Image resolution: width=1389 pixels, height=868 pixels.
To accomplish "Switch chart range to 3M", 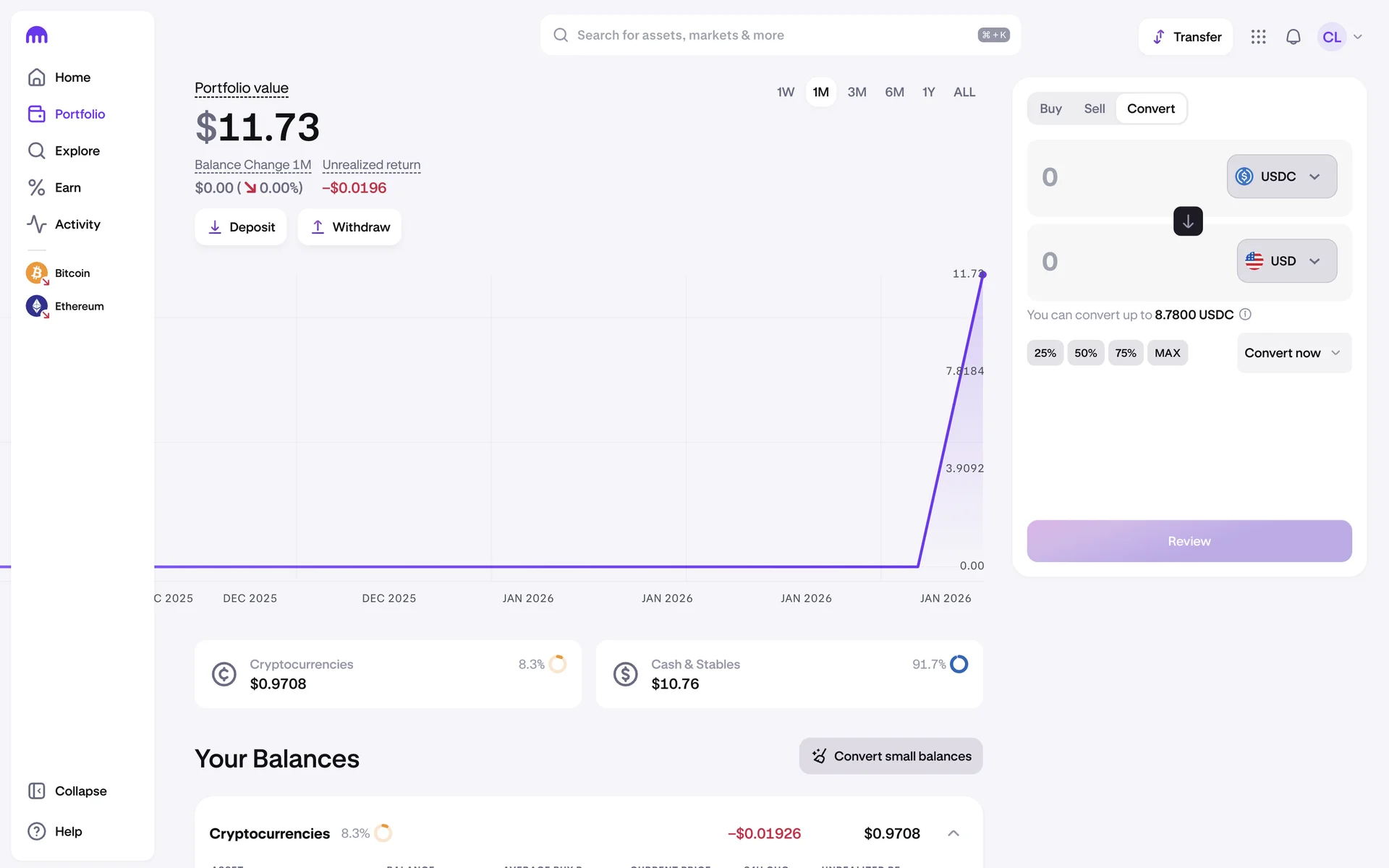I will 857,93.
